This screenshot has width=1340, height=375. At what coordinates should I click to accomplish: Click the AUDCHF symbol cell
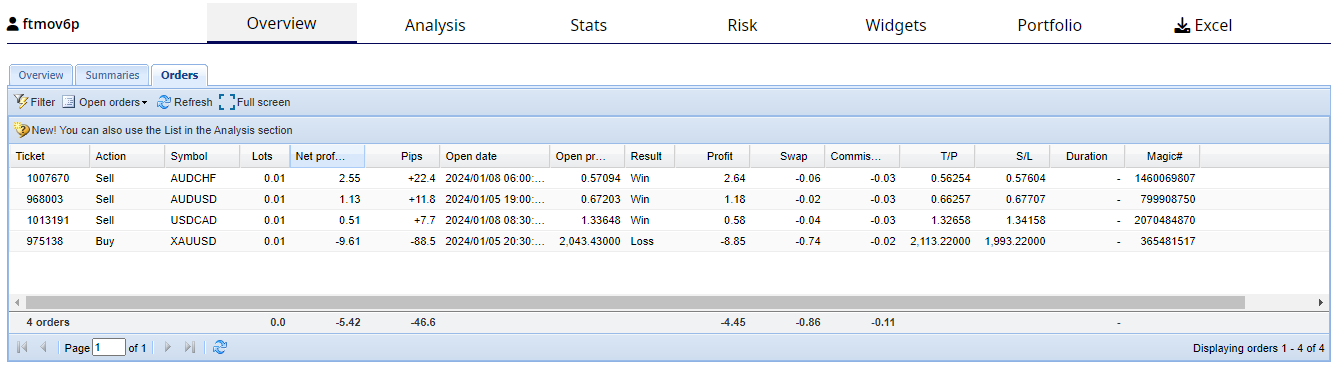pos(202,178)
